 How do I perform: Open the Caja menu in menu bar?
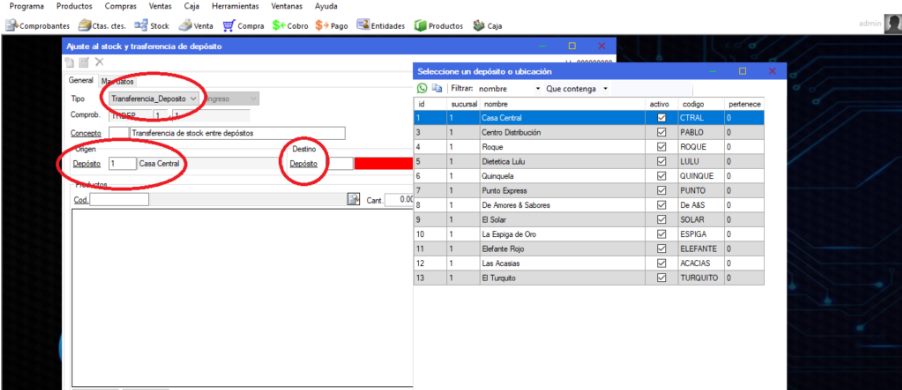(192, 6)
